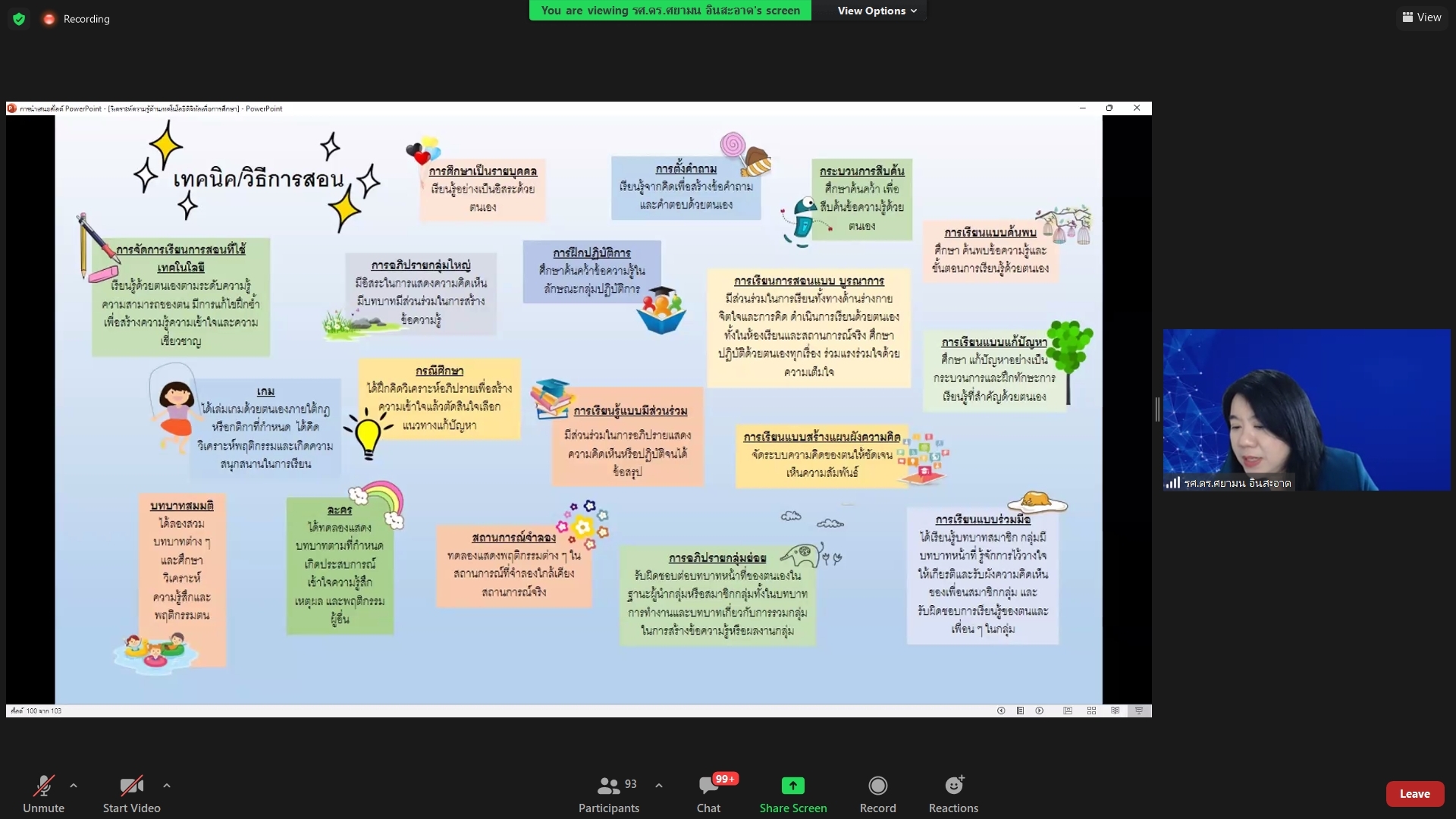Select the Slide Show view icon
This screenshot has height=819, width=1456.
click(1139, 711)
